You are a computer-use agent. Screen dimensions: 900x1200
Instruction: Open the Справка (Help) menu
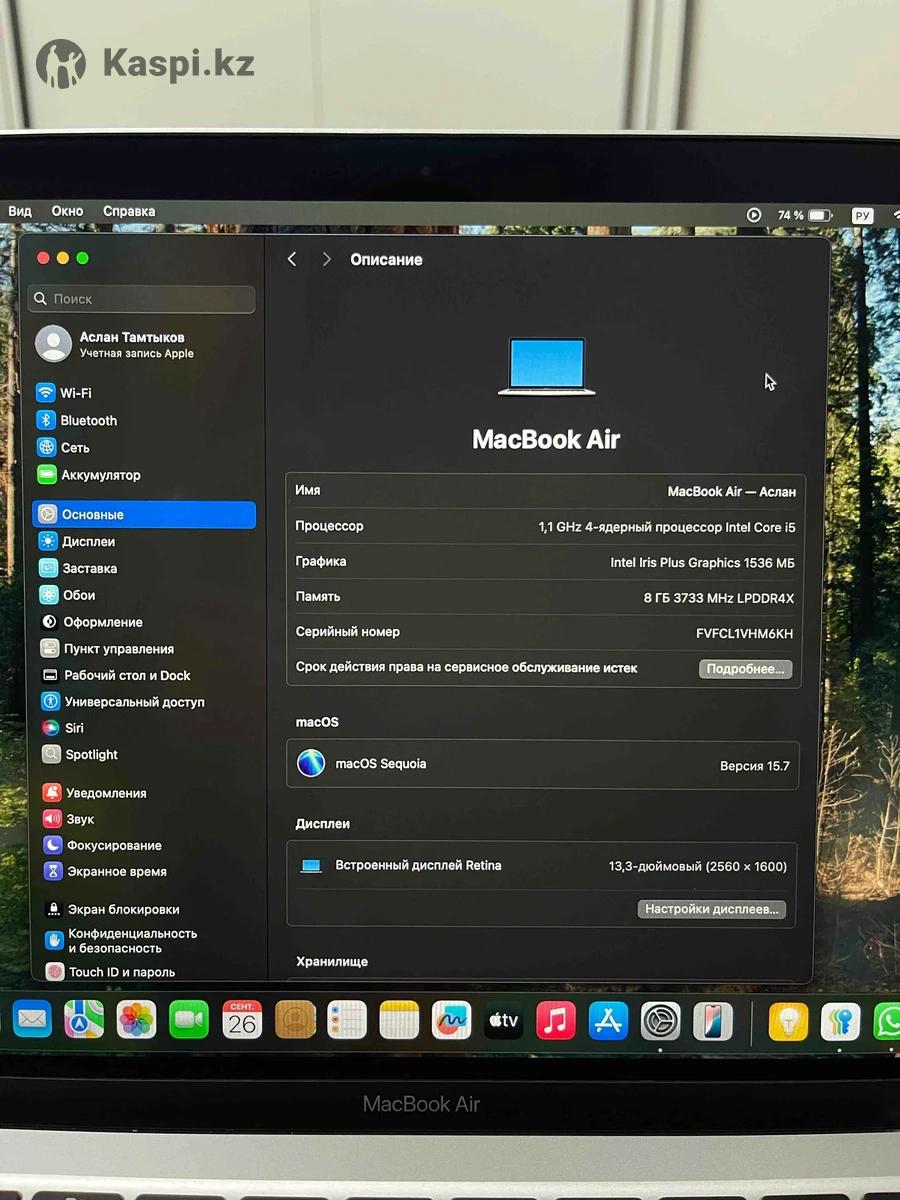129,212
